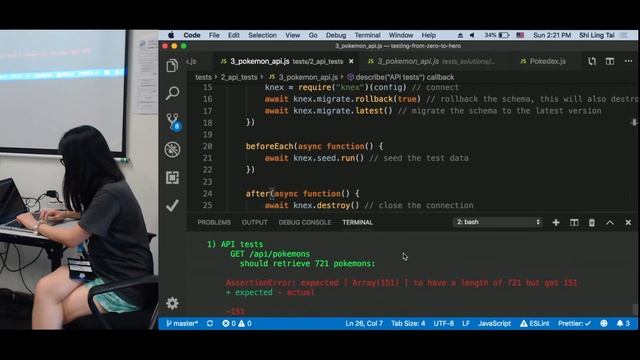Click the battery indicator showing 34%
This screenshot has height=360, width=640.
coord(497,35)
